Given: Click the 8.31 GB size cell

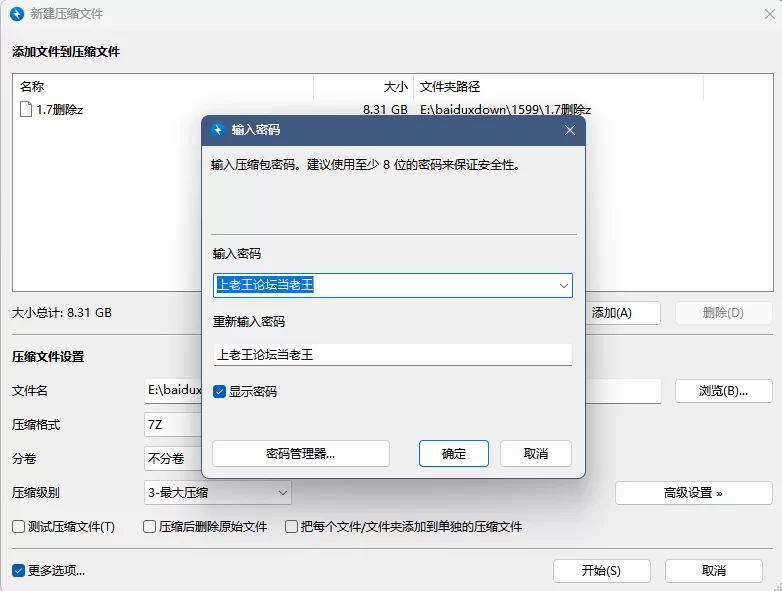Looking at the screenshot, I should point(385,110).
